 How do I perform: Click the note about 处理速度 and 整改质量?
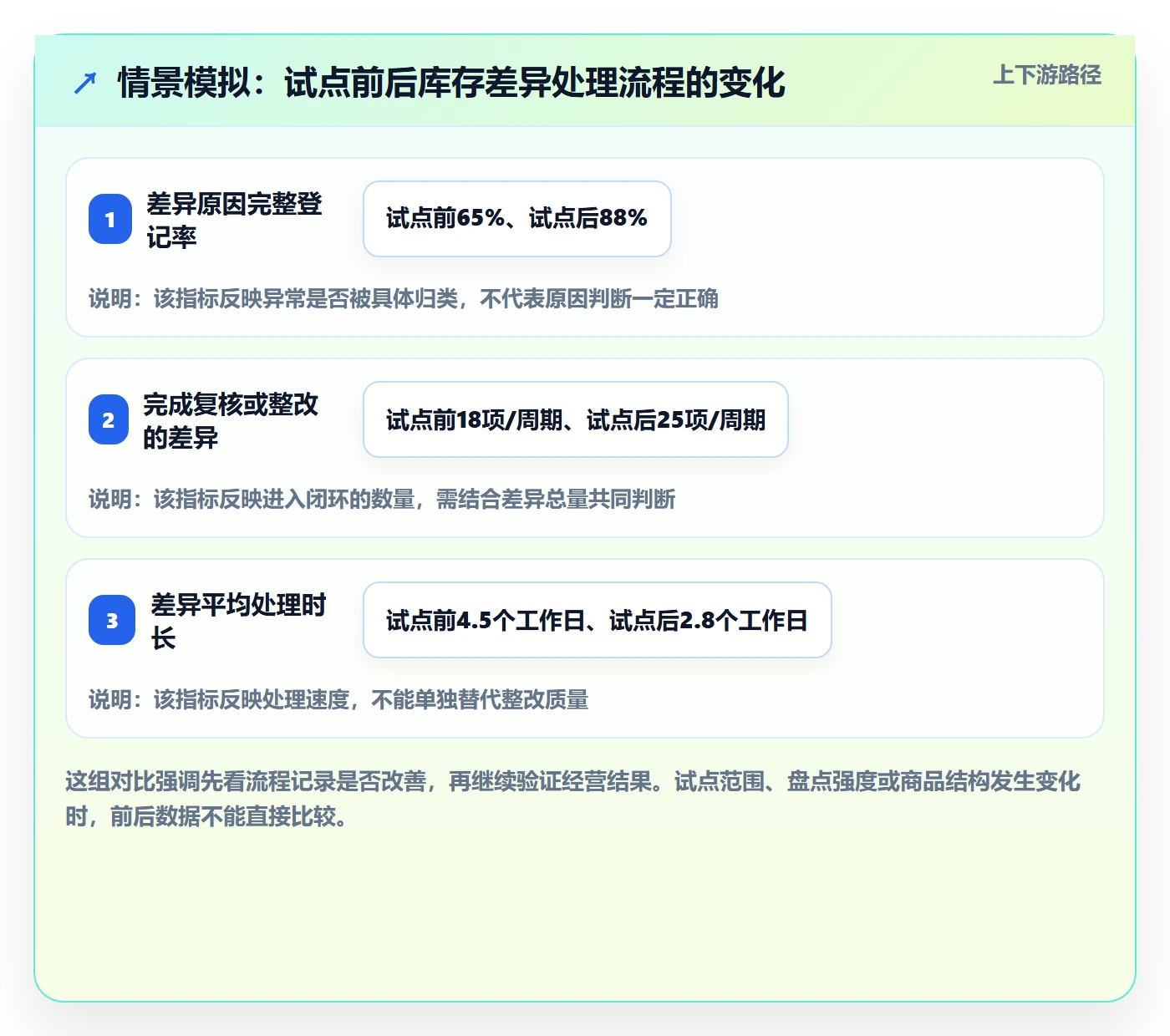click(338, 699)
